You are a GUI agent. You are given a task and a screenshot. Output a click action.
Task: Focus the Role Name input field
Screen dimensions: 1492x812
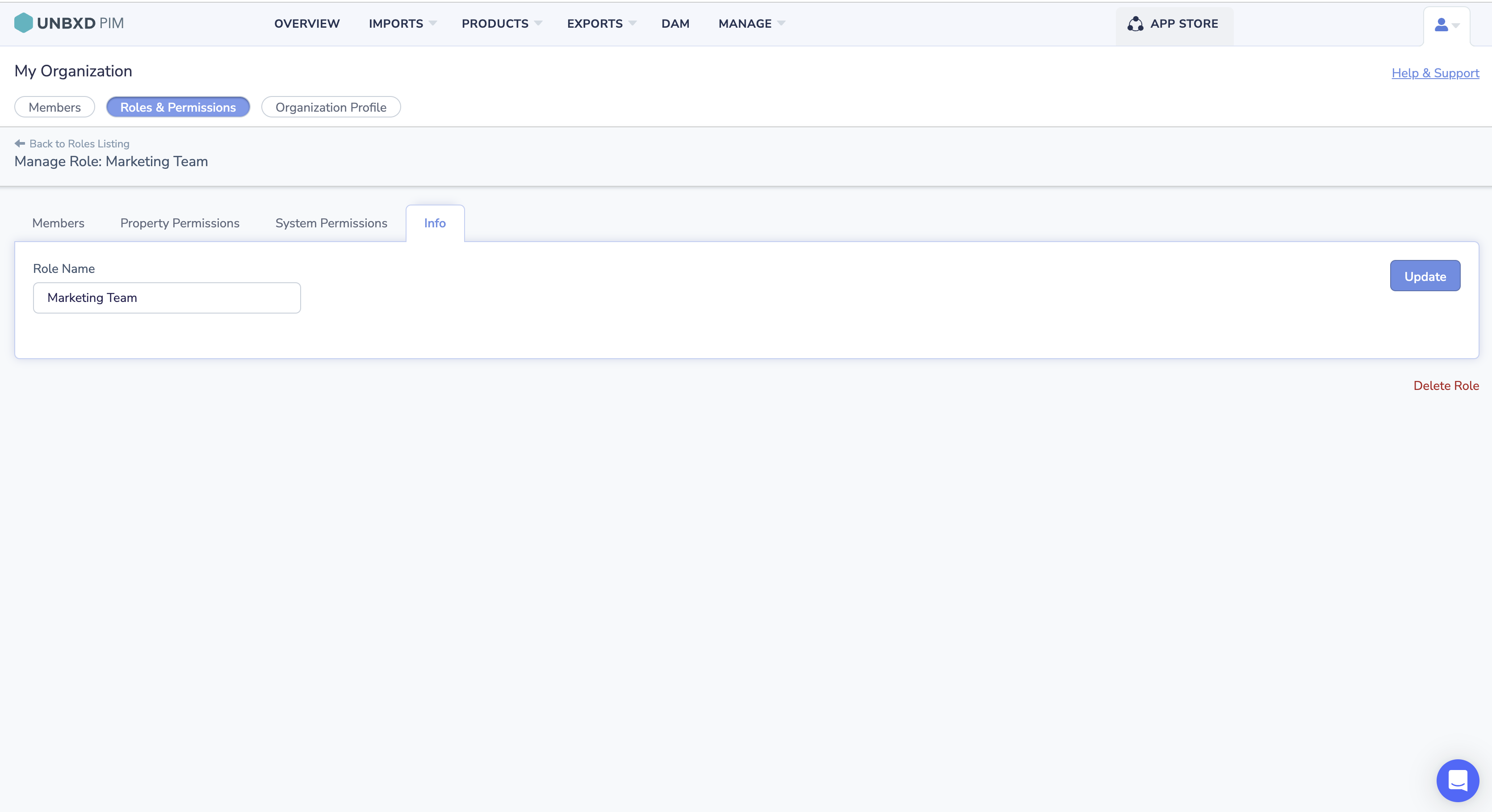[x=167, y=298]
